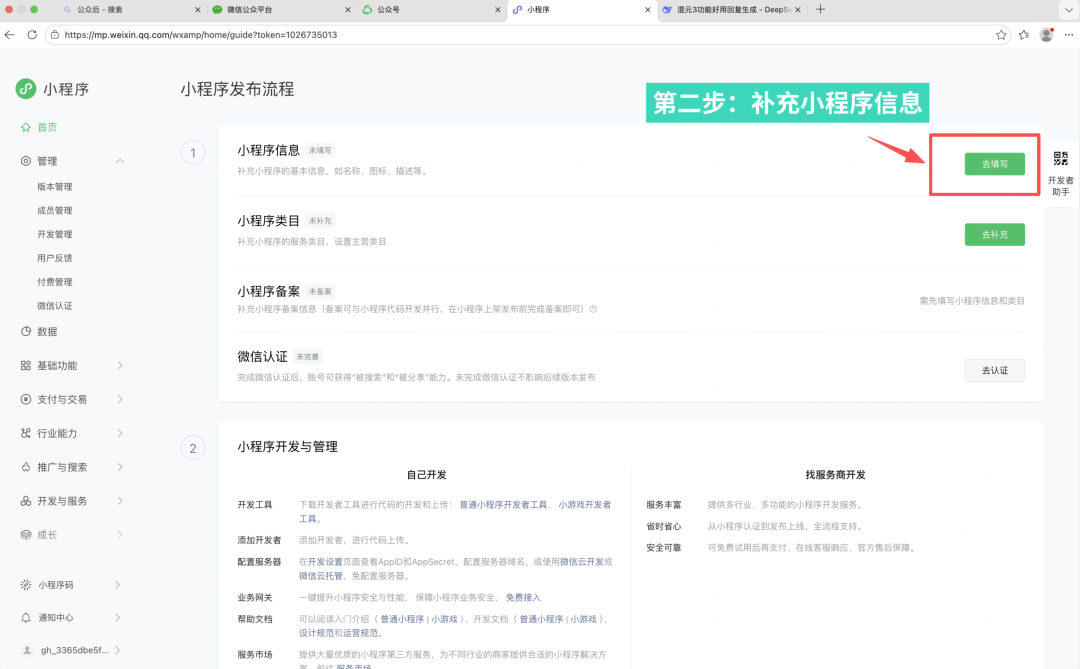Image resolution: width=1080 pixels, height=669 pixels.
Task: Close the 公众后 - 搜索 browser tab
Action: coord(197,10)
